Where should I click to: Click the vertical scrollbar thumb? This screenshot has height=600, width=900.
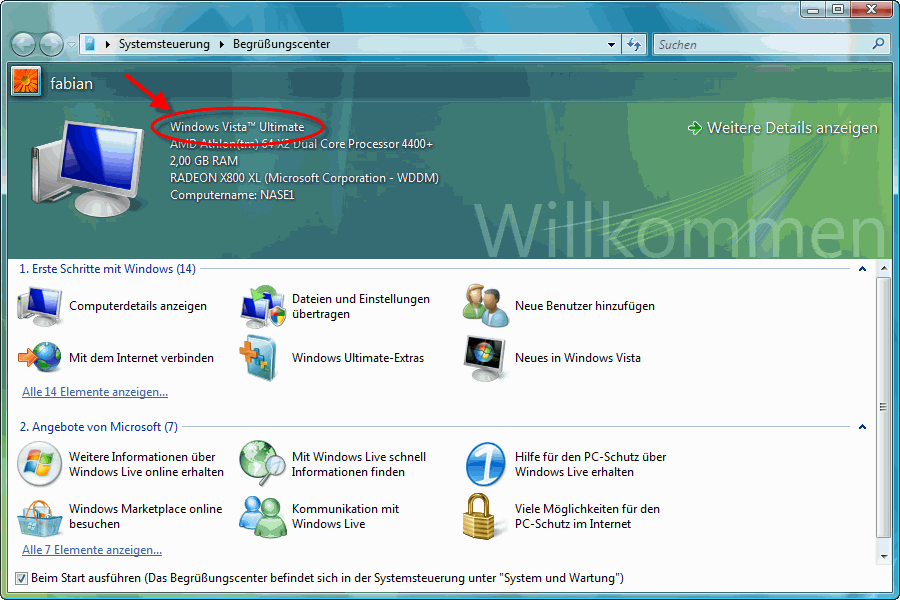click(x=883, y=407)
